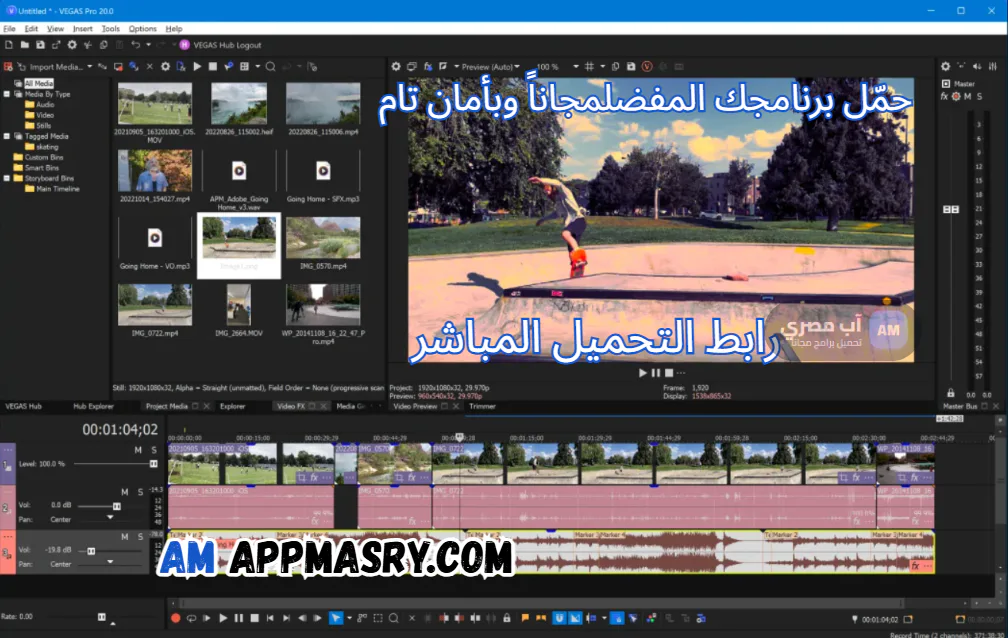
Task: Solo audio track 3 with S
Action: pyautogui.click(x=140, y=536)
